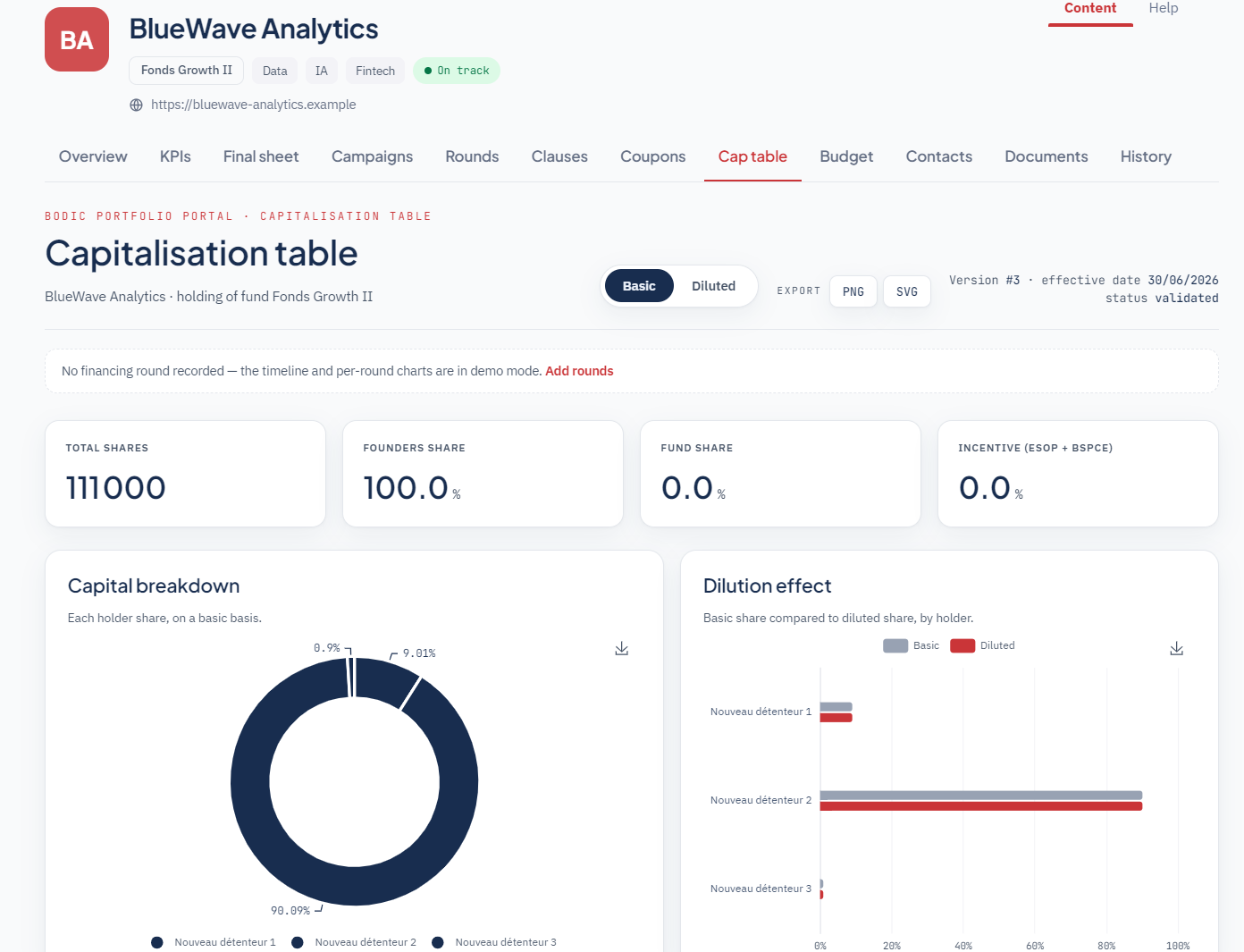Open the Overview tab
Screen dimensions: 1244x952
point(93,156)
